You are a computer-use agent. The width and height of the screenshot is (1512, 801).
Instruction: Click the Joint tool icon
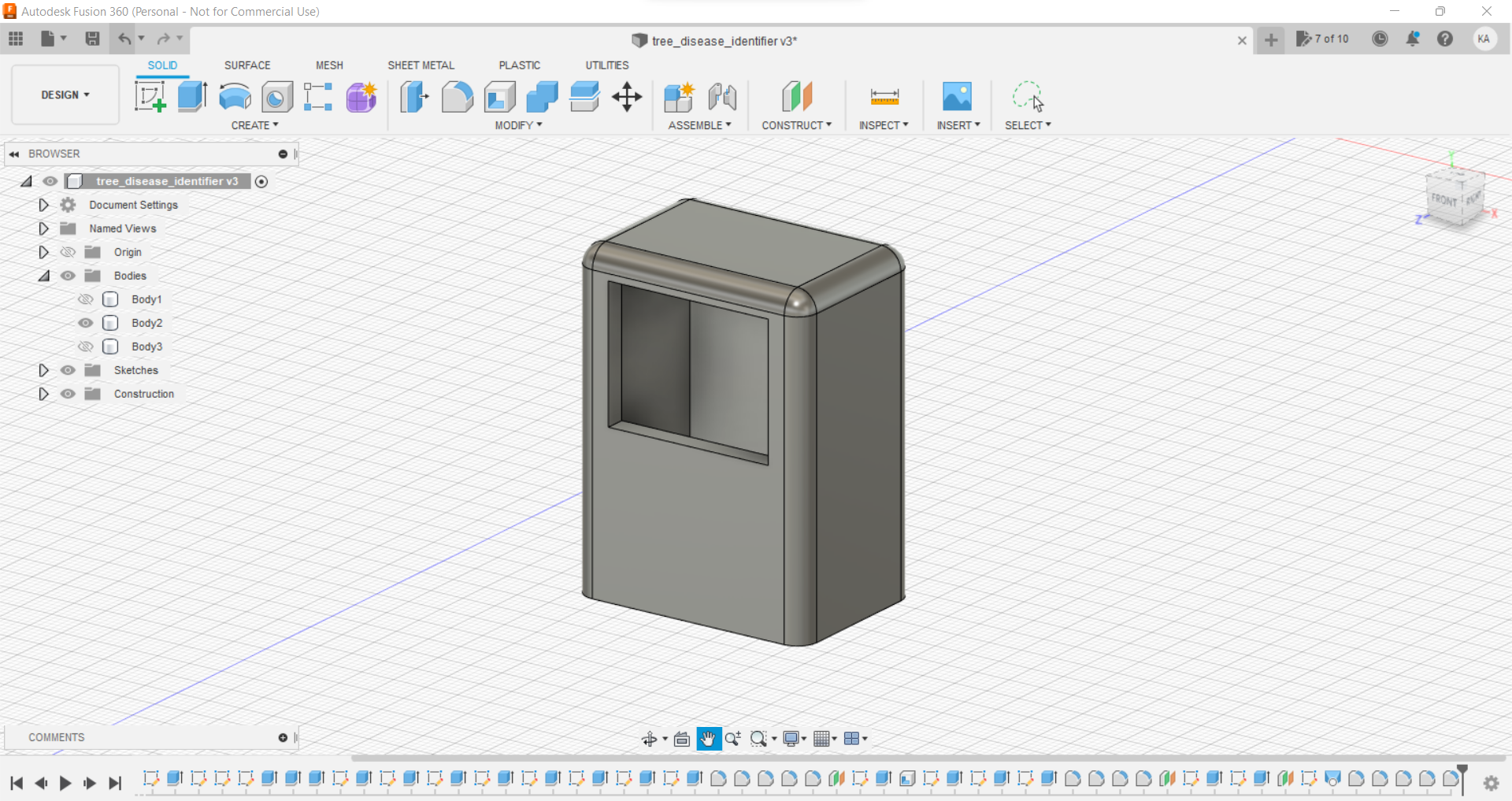tap(721, 97)
